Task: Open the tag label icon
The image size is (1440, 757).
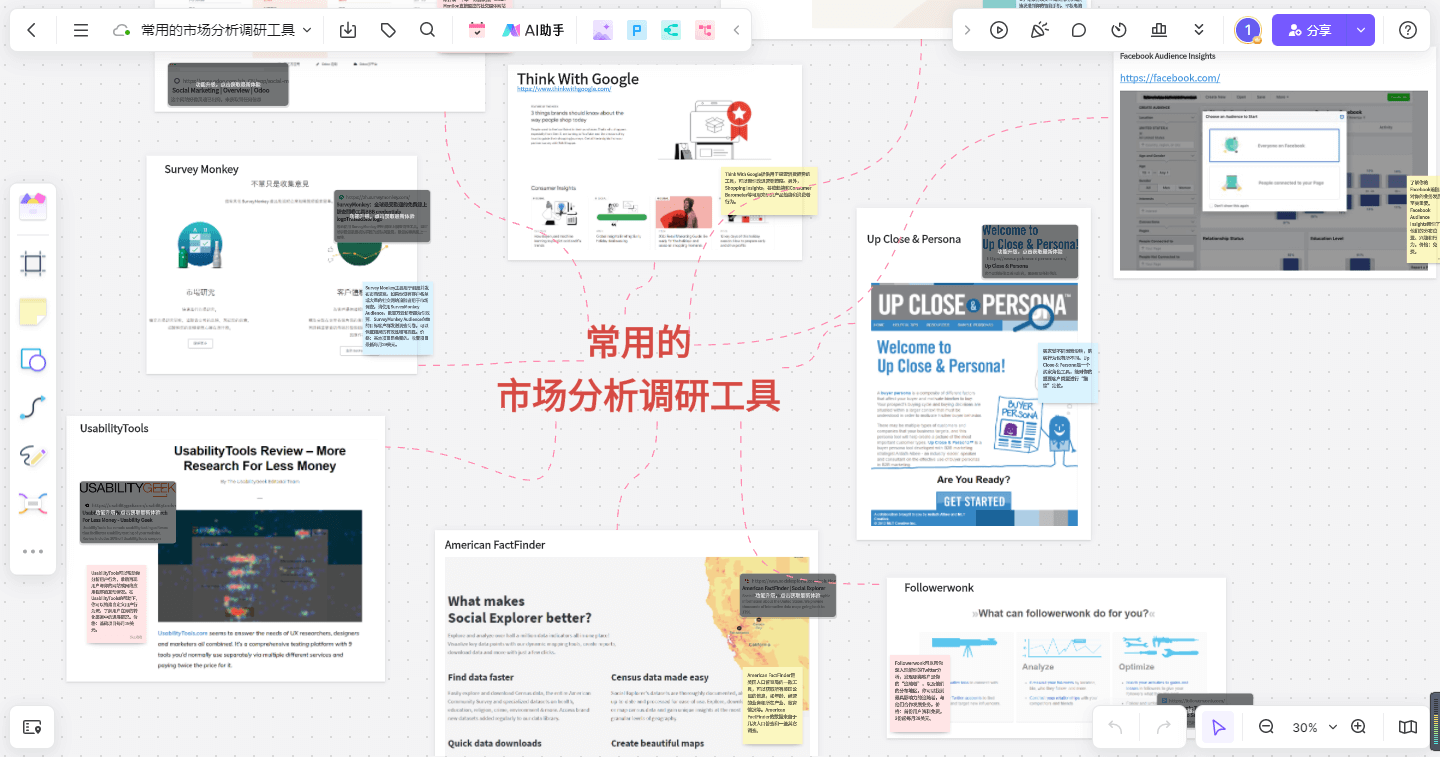Action: click(388, 30)
